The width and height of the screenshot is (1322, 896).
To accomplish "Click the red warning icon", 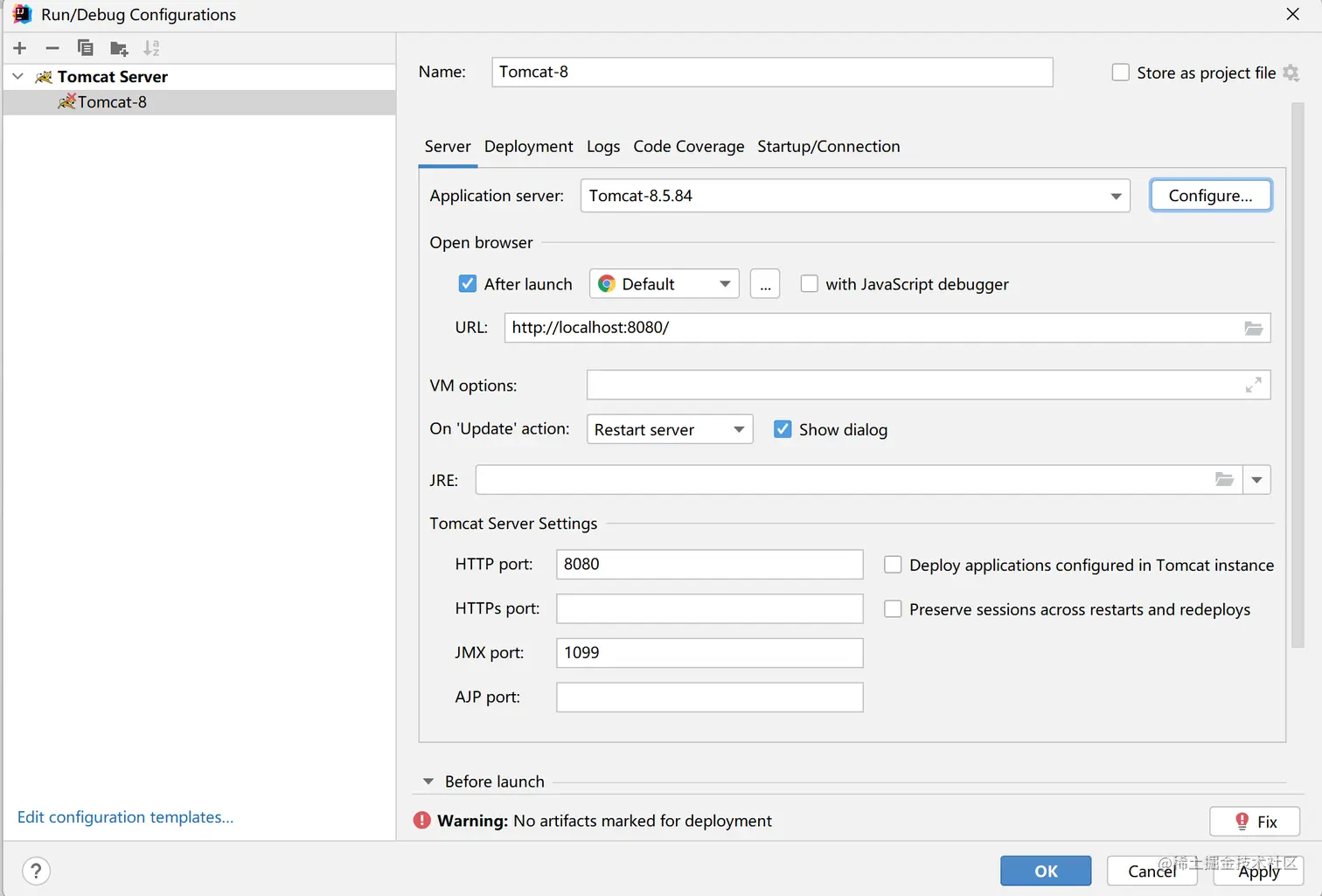I will coord(422,820).
